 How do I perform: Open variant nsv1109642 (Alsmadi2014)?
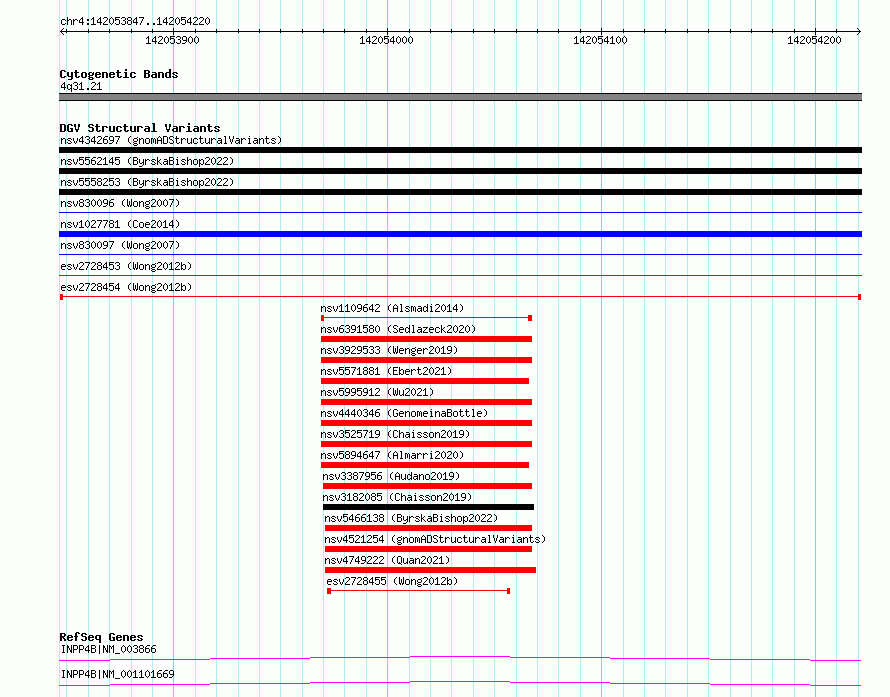tap(392, 308)
